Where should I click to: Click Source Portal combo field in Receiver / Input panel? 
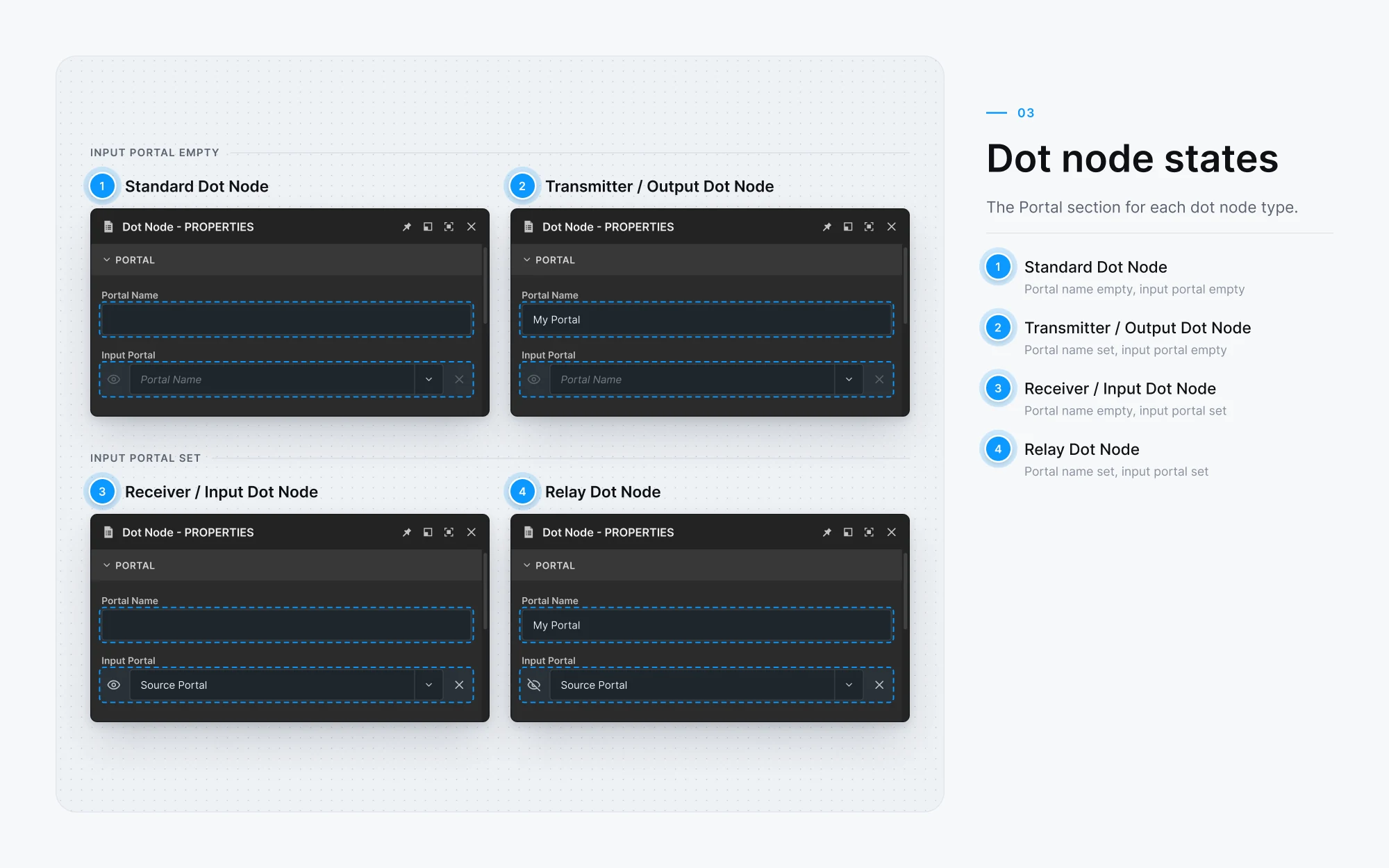(x=272, y=685)
